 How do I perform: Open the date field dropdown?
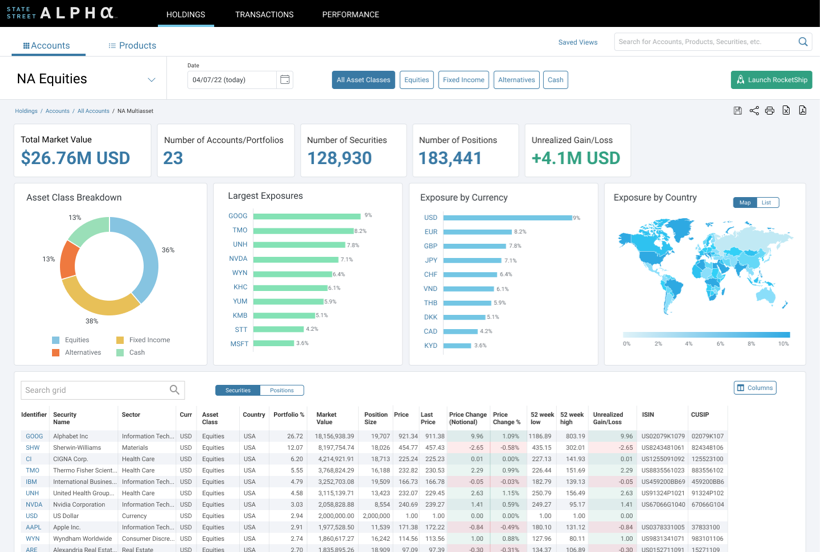(x=232, y=80)
